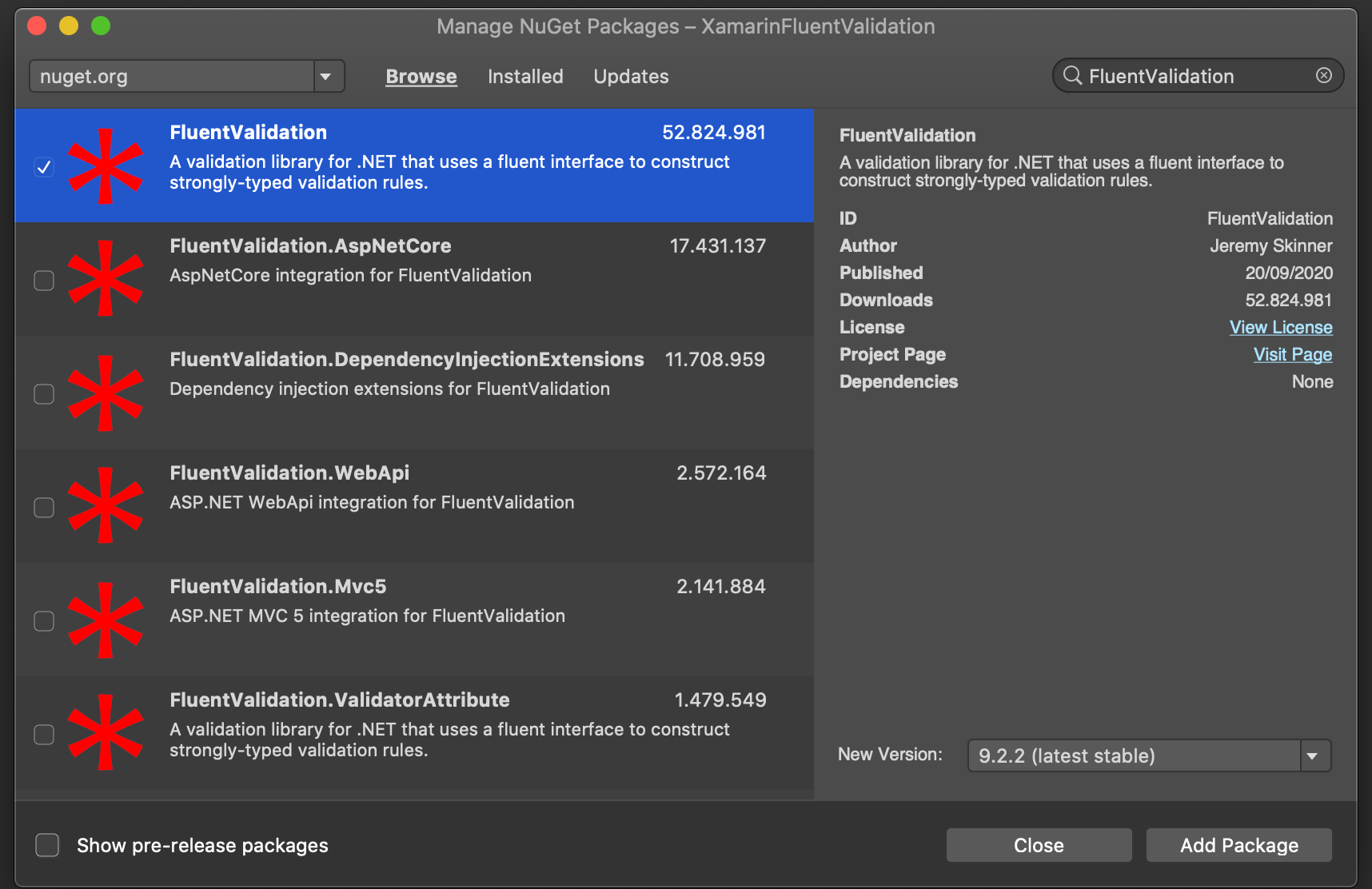Switch to the Installed tab
Viewport: 1372px width, 889px height.
525,77
